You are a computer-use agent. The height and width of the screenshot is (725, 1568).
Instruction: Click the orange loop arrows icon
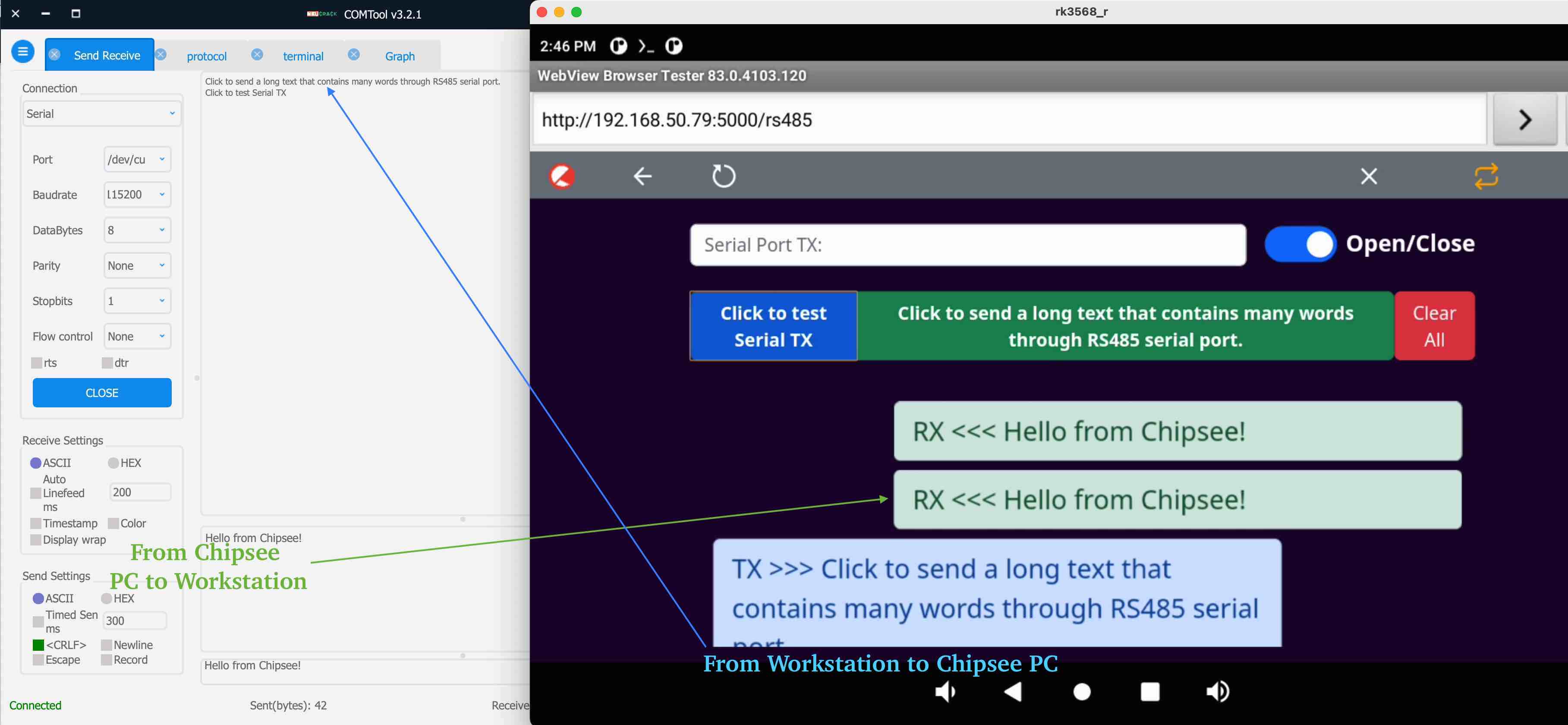(1486, 177)
